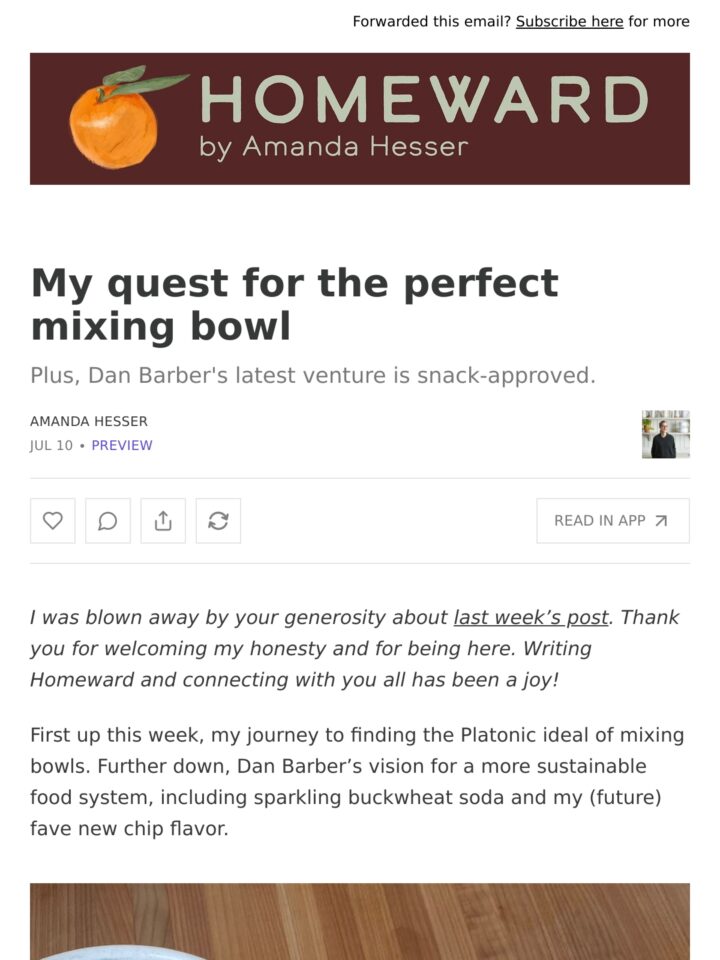Click the Read in App button

click(x=613, y=521)
